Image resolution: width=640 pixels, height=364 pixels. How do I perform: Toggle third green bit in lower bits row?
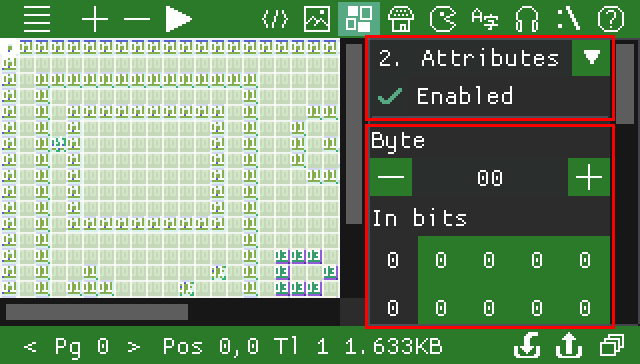point(537,308)
